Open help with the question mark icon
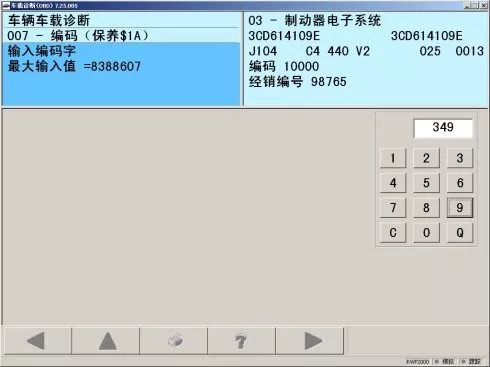Screen dimensions: 490x367 [242, 341]
